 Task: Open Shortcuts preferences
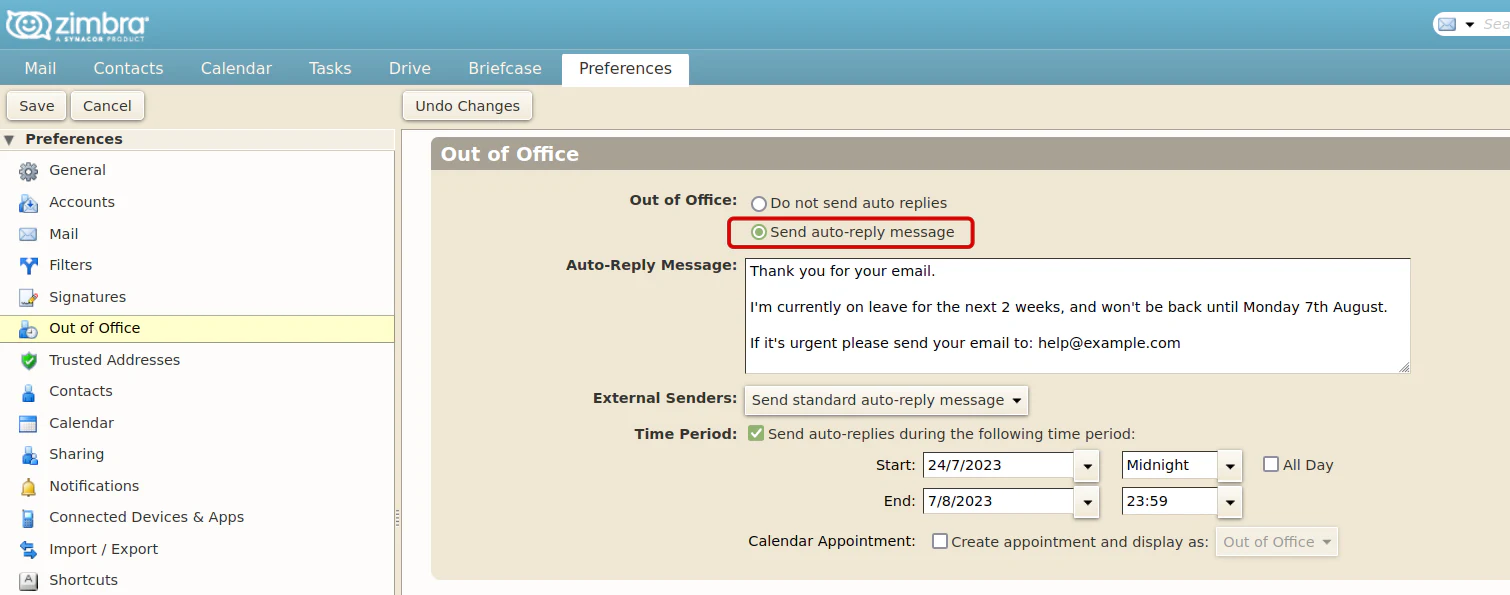(197, 580)
